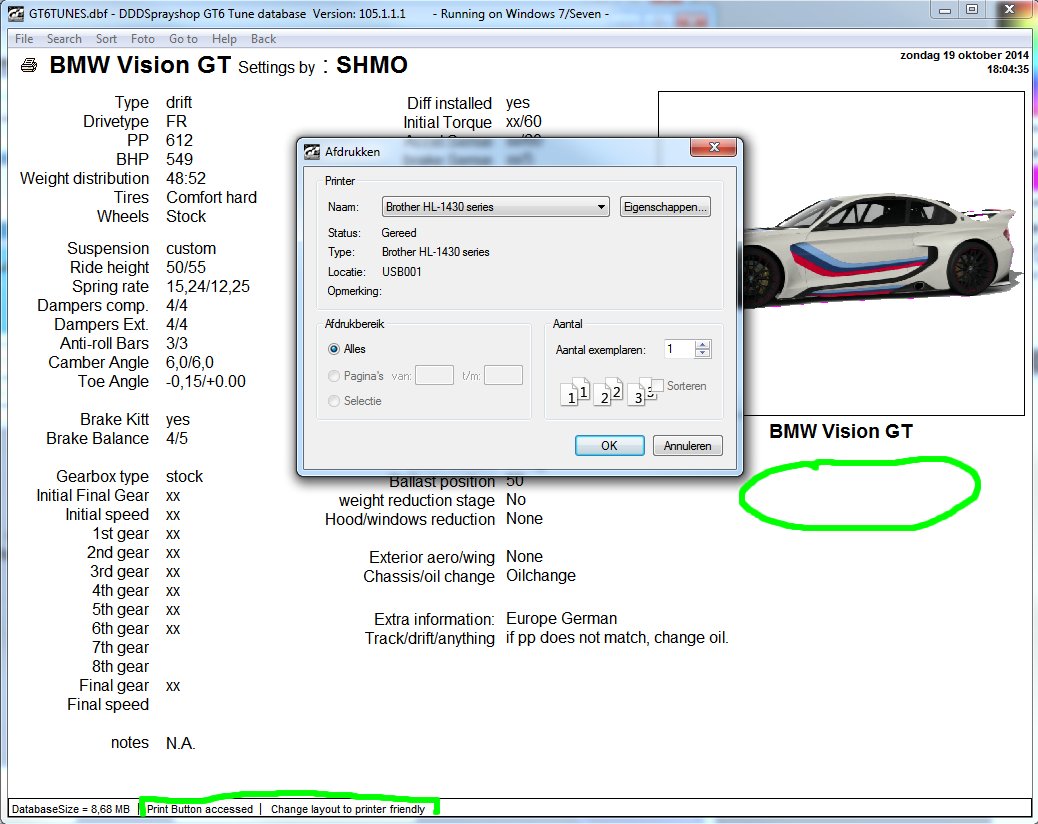Open the Foto menu
The image size is (1038, 824).
coord(143,39)
